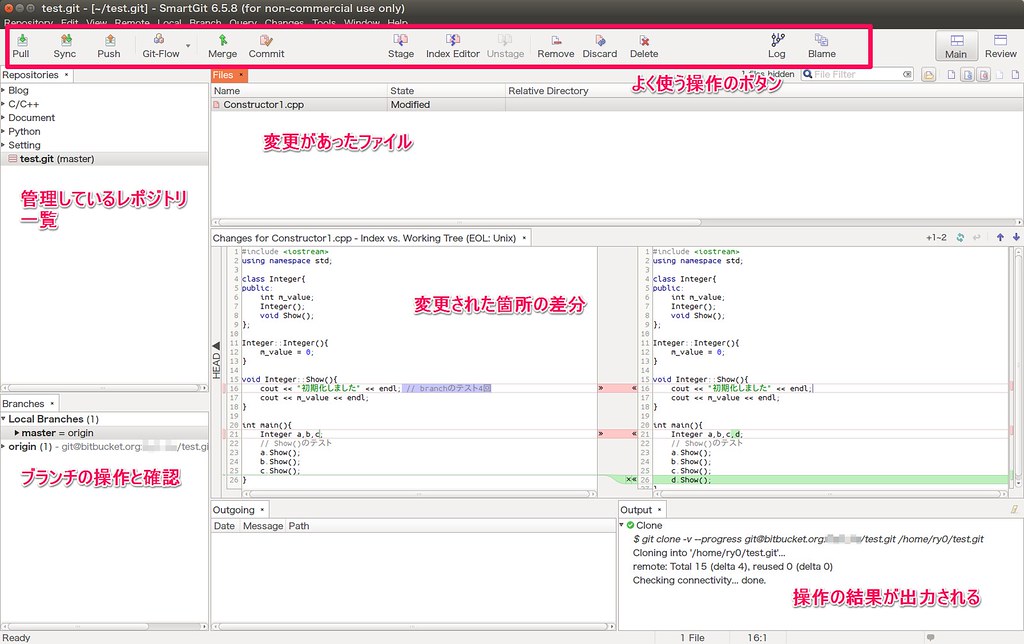Click the x« marker beside line 26
This screenshot has height=644, width=1024.
coord(631,479)
